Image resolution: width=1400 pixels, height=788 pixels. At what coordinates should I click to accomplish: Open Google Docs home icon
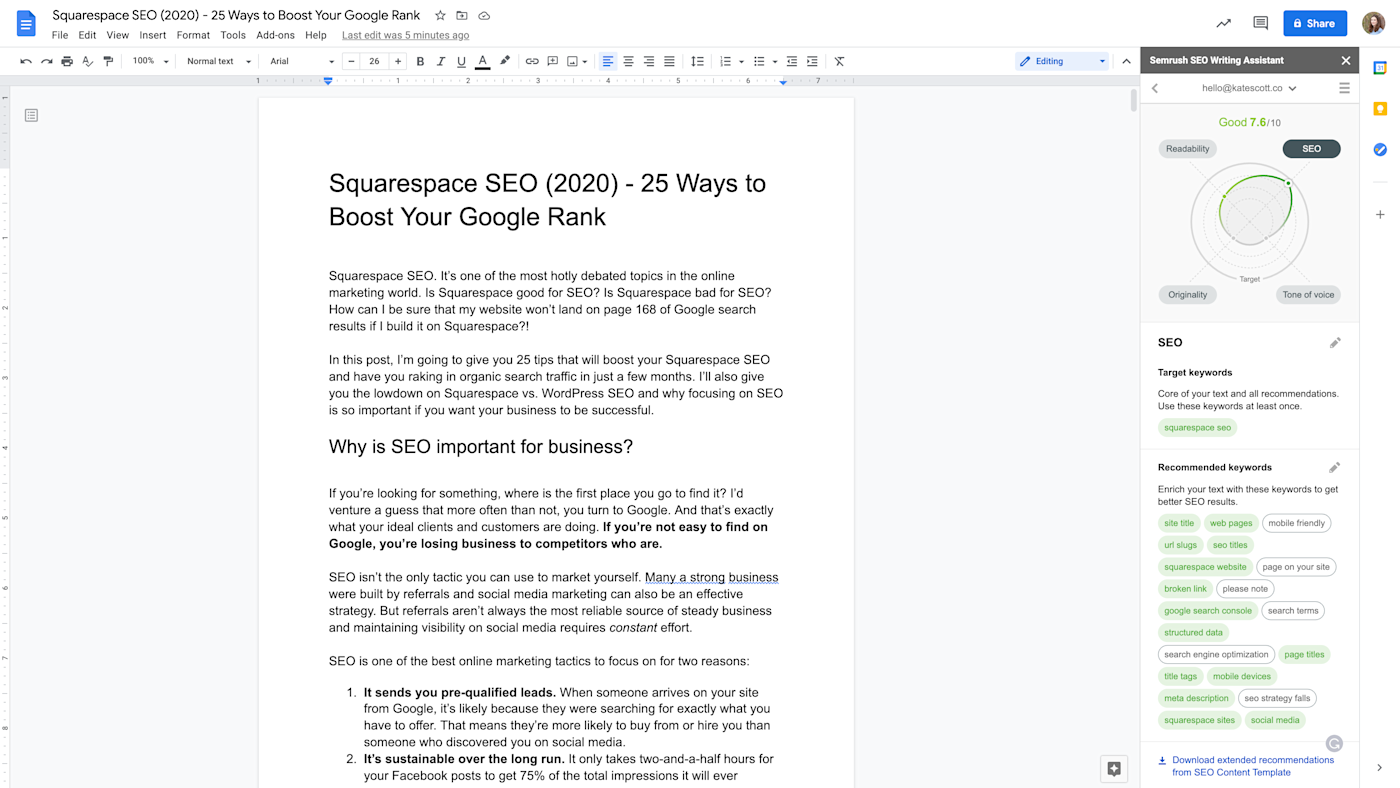tap(26, 23)
